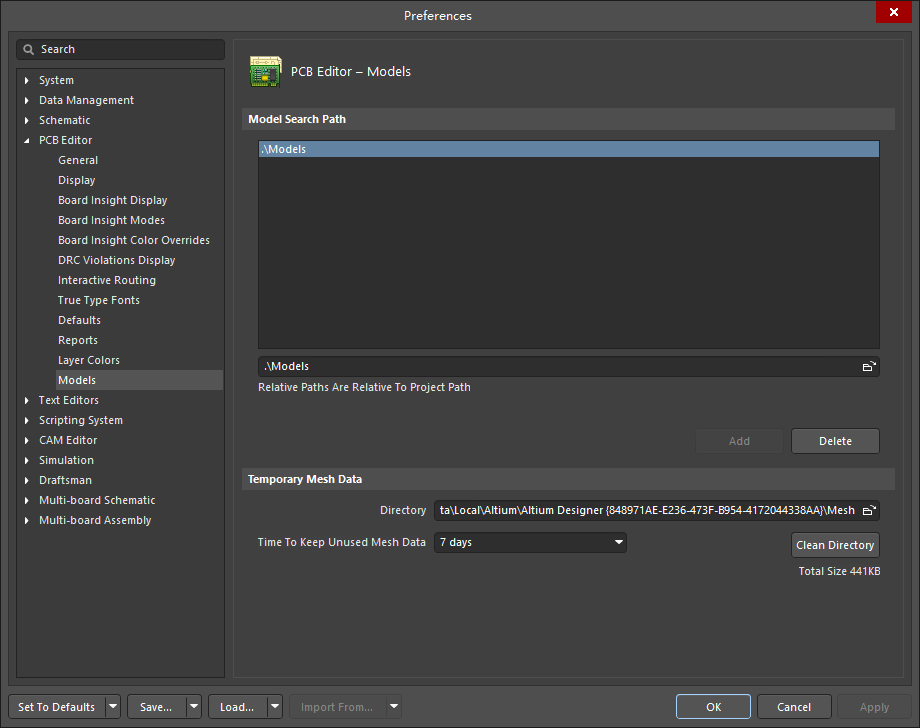Expand the Data Management node arrow
This screenshot has height=728, width=920.
(x=26, y=100)
